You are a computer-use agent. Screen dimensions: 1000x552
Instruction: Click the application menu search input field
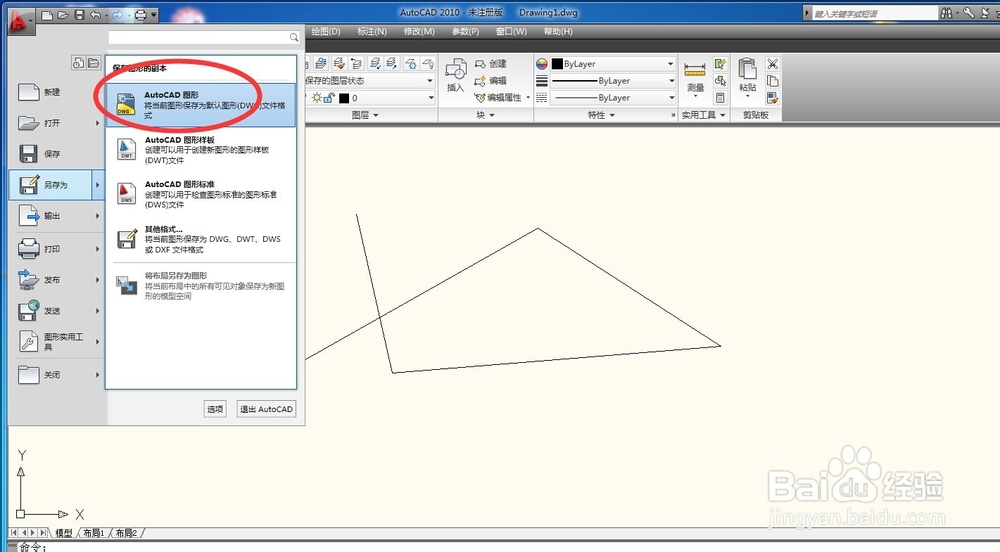tap(198, 38)
